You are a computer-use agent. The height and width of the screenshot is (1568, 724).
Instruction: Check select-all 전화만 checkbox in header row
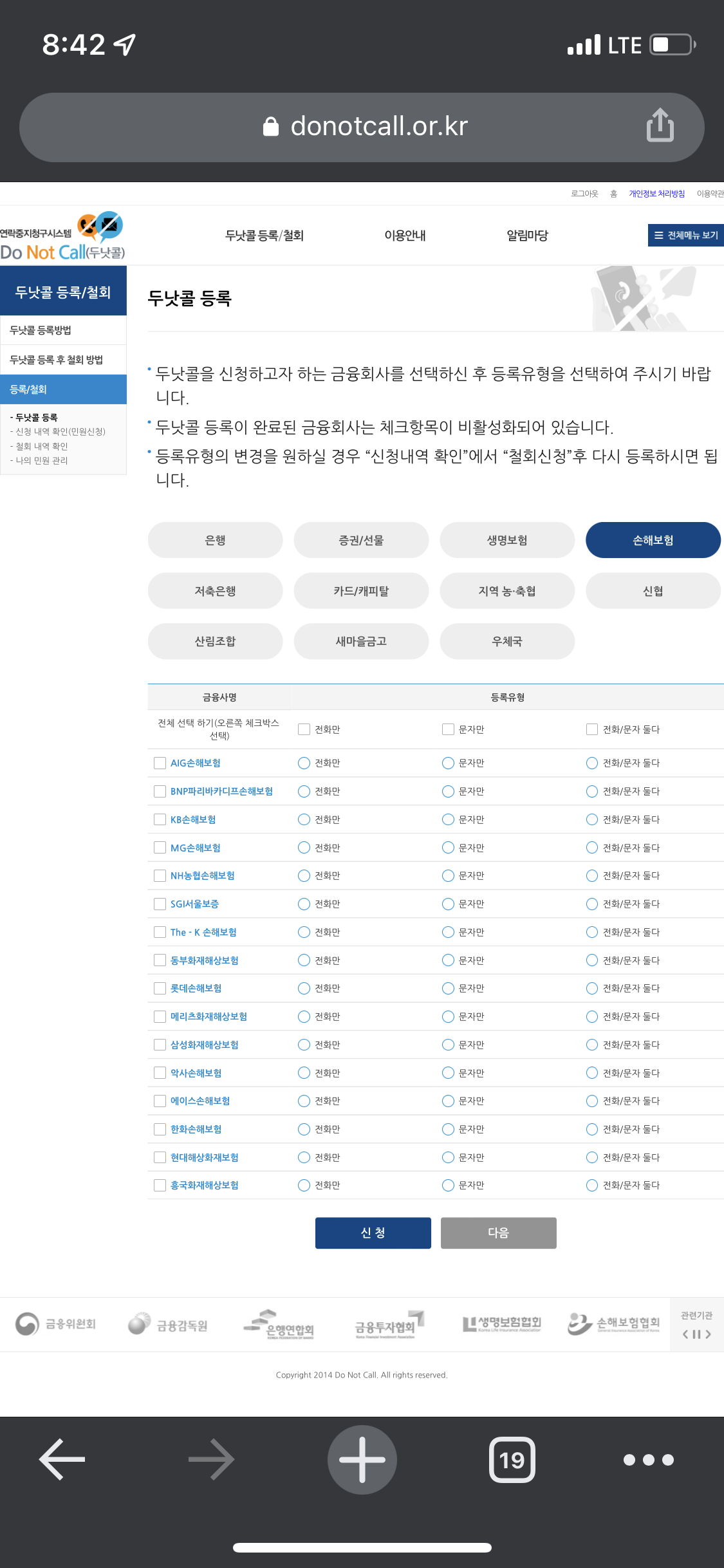click(304, 729)
